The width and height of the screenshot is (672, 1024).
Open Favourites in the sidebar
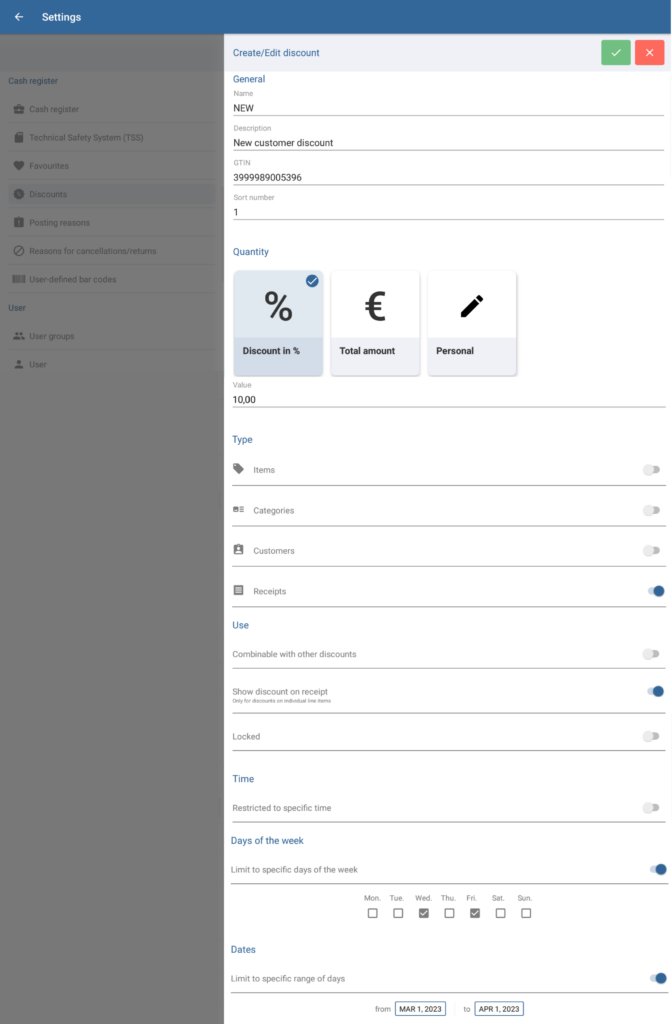point(49,166)
